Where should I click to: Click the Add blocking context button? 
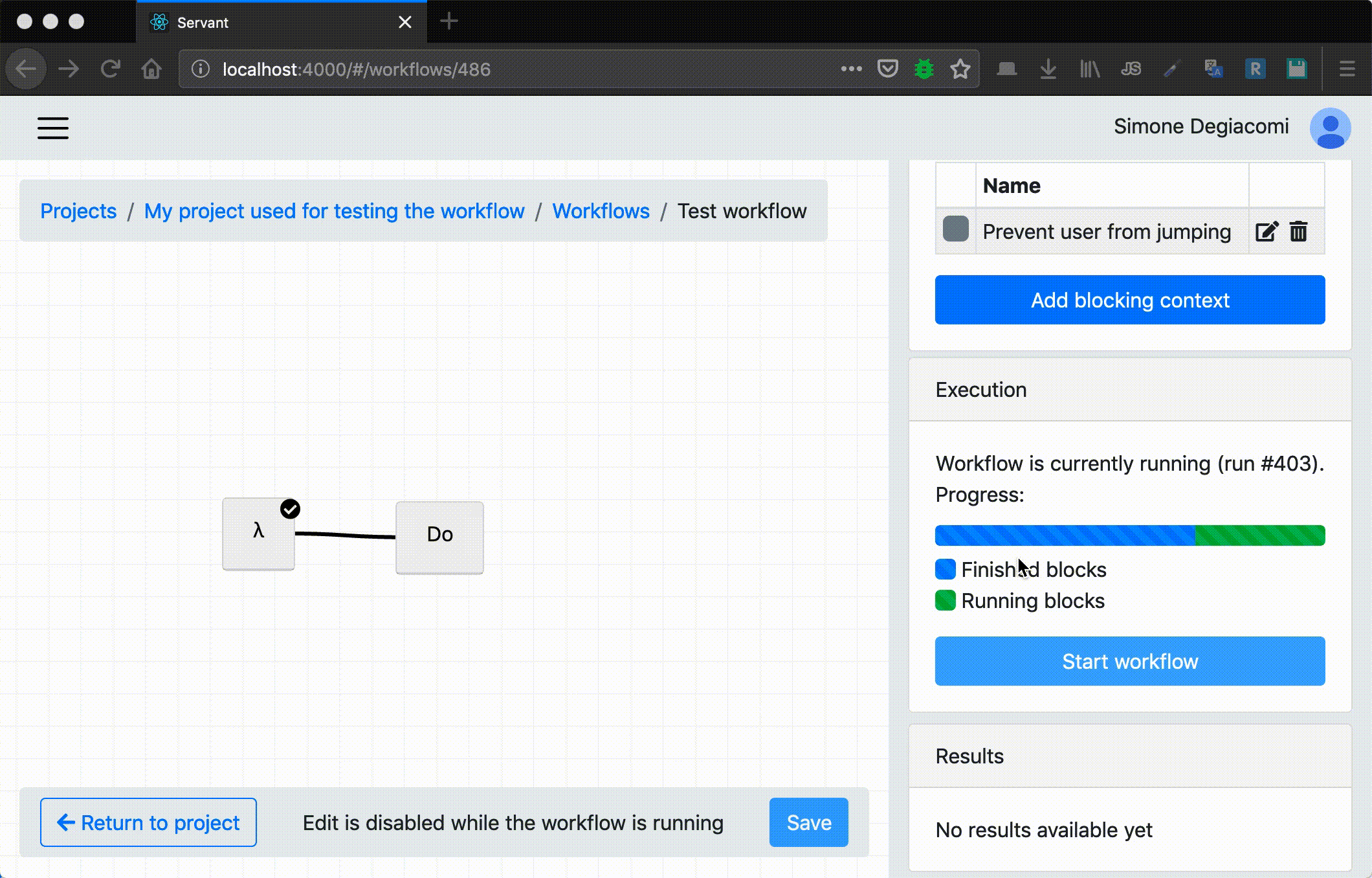click(1130, 300)
